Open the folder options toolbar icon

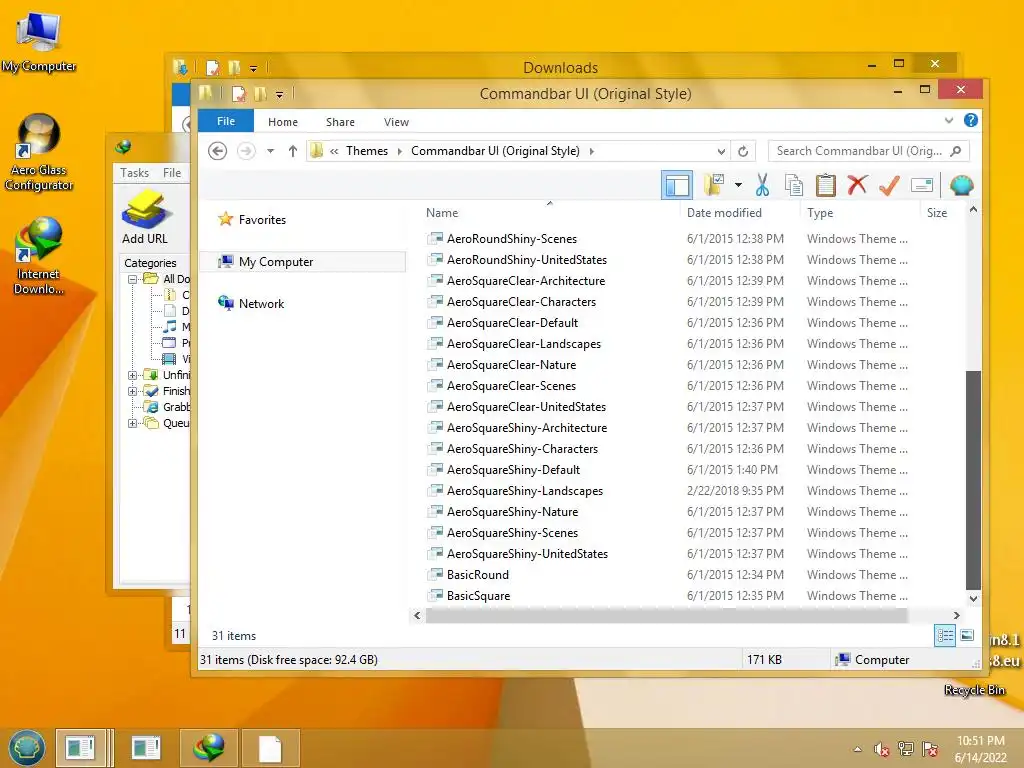tap(714, 185)
